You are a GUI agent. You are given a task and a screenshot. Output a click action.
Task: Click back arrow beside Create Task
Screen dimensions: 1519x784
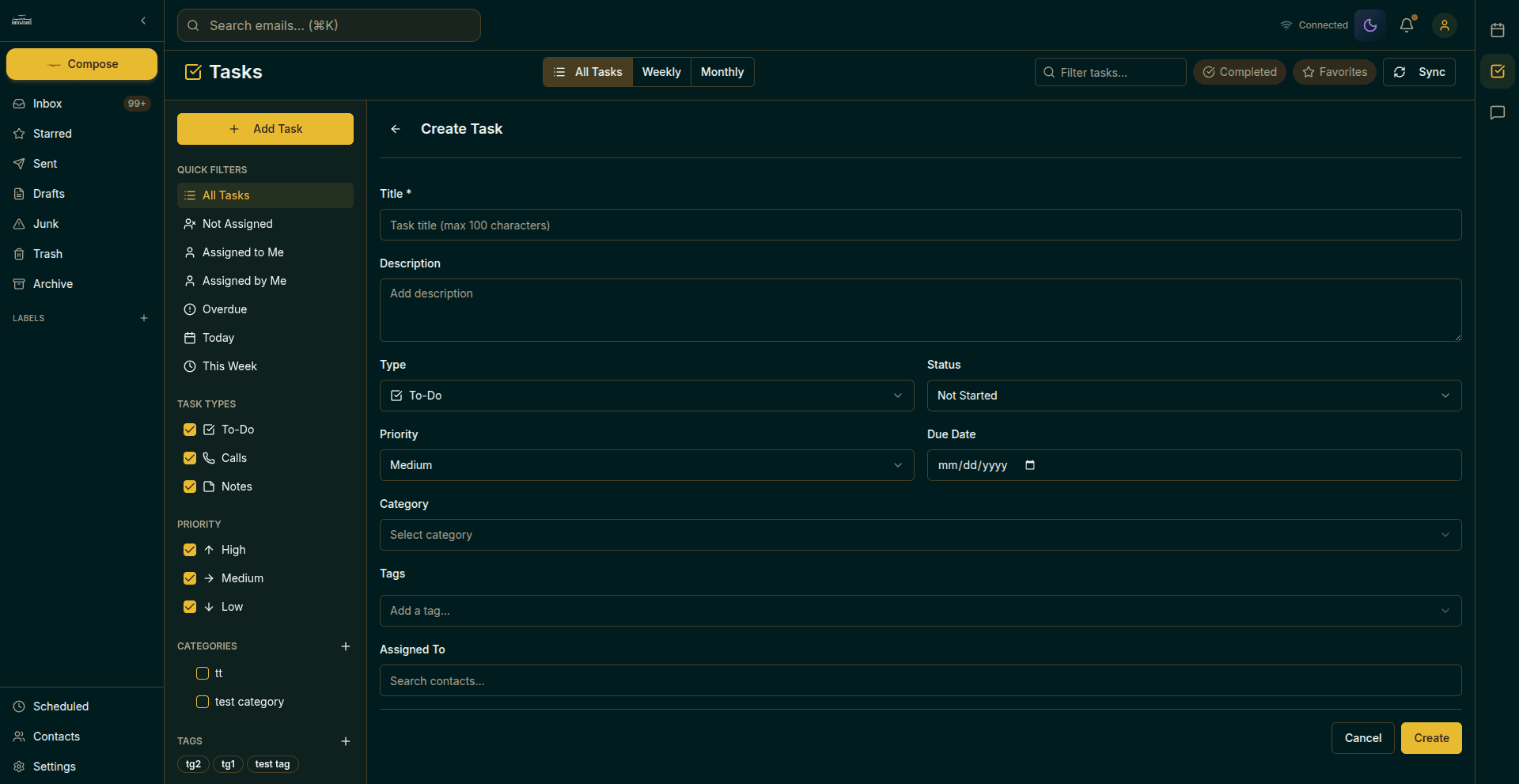coord(396,129)
